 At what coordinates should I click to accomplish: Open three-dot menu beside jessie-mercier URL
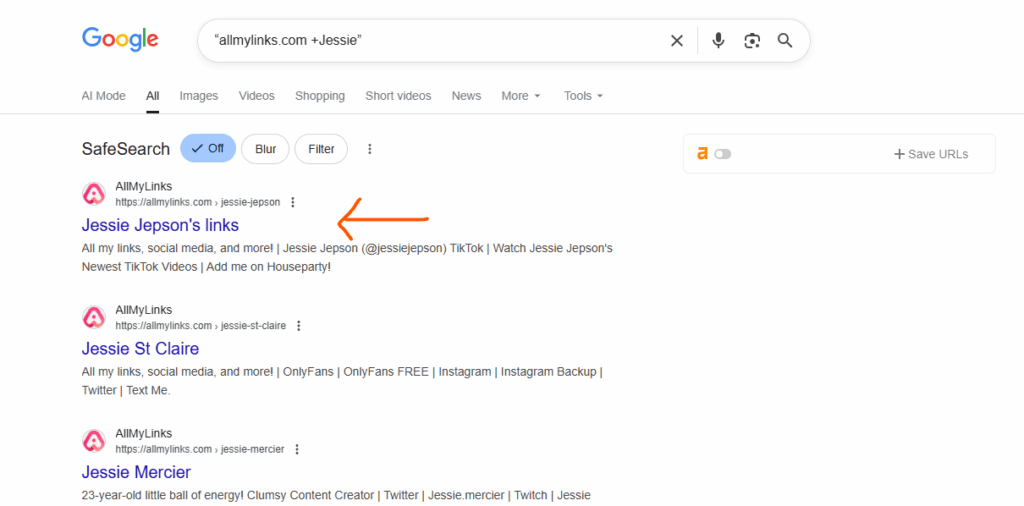coord(297,449)
